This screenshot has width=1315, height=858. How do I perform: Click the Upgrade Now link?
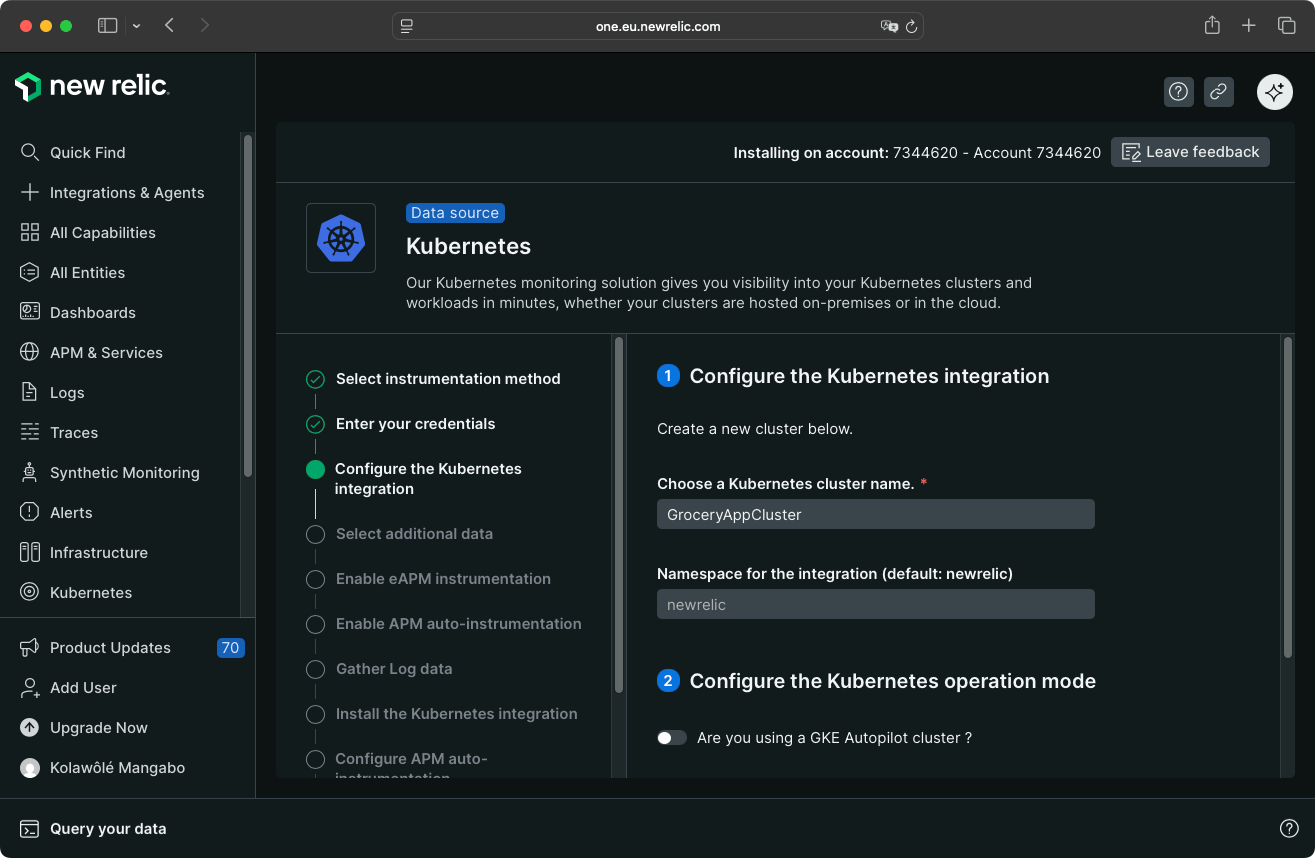click(x=98, y=727)
